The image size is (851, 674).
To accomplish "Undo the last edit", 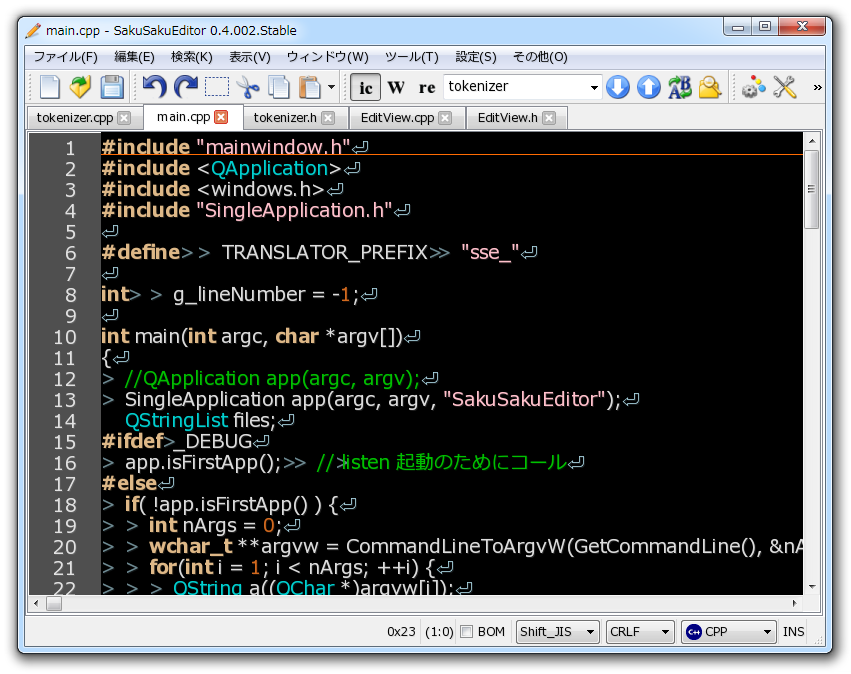I will [154, 88].
